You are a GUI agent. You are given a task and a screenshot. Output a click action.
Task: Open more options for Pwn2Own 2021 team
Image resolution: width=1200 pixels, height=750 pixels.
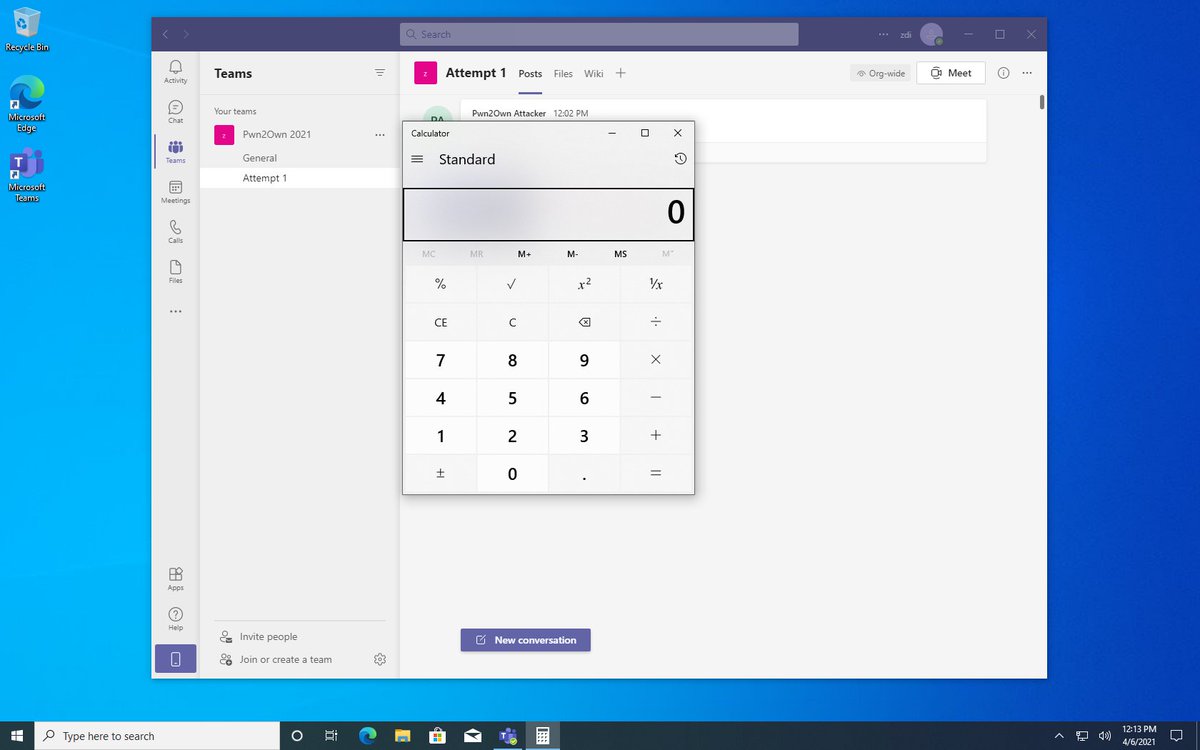[x=379, y=134]
